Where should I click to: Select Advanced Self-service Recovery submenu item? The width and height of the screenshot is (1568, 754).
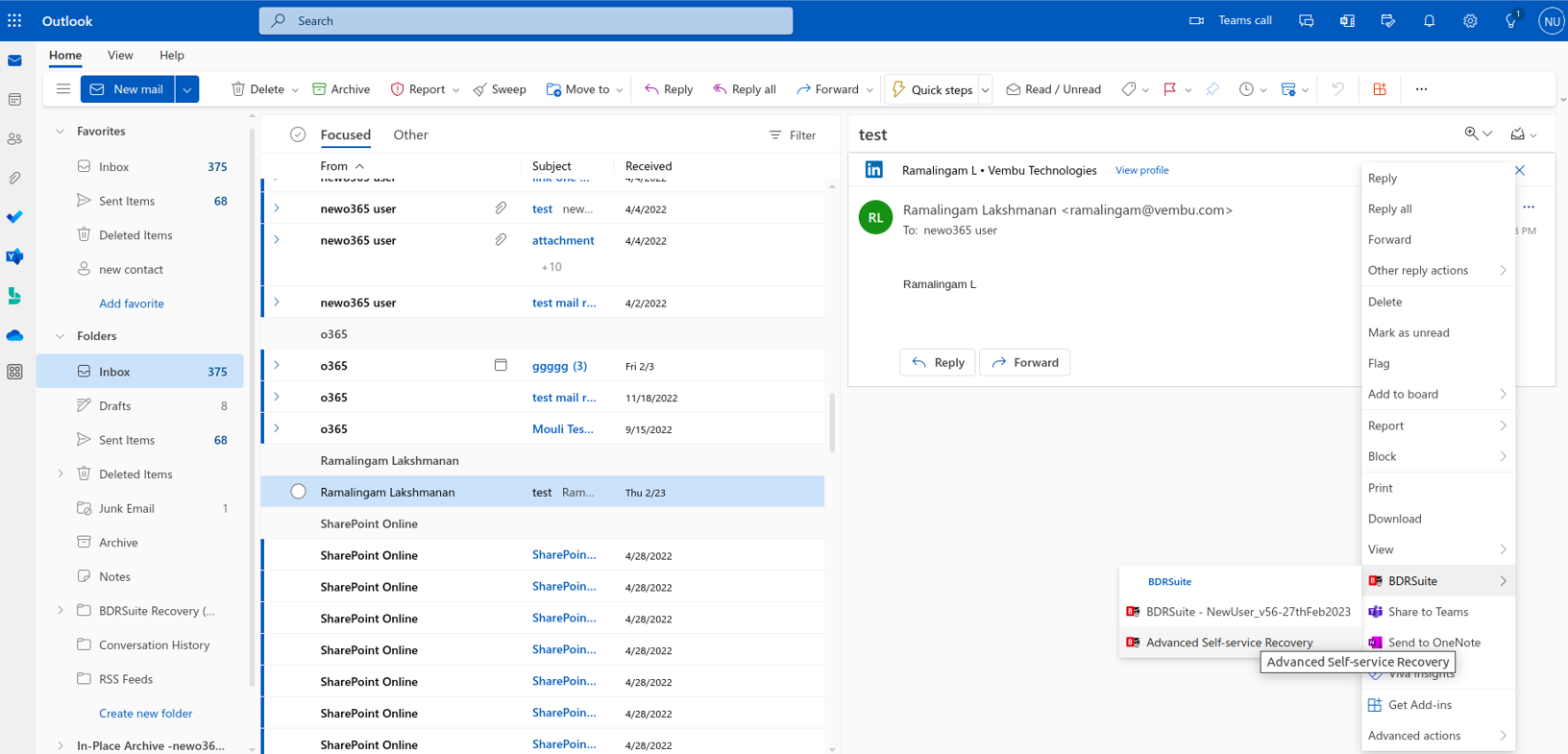[x=1239, y=643]
